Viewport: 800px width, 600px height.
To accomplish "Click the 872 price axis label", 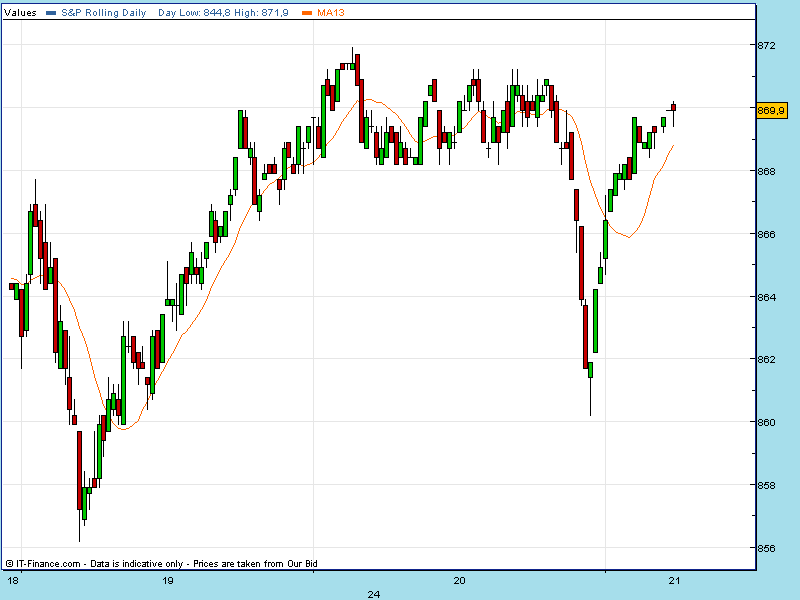I will tap(766, 45).
